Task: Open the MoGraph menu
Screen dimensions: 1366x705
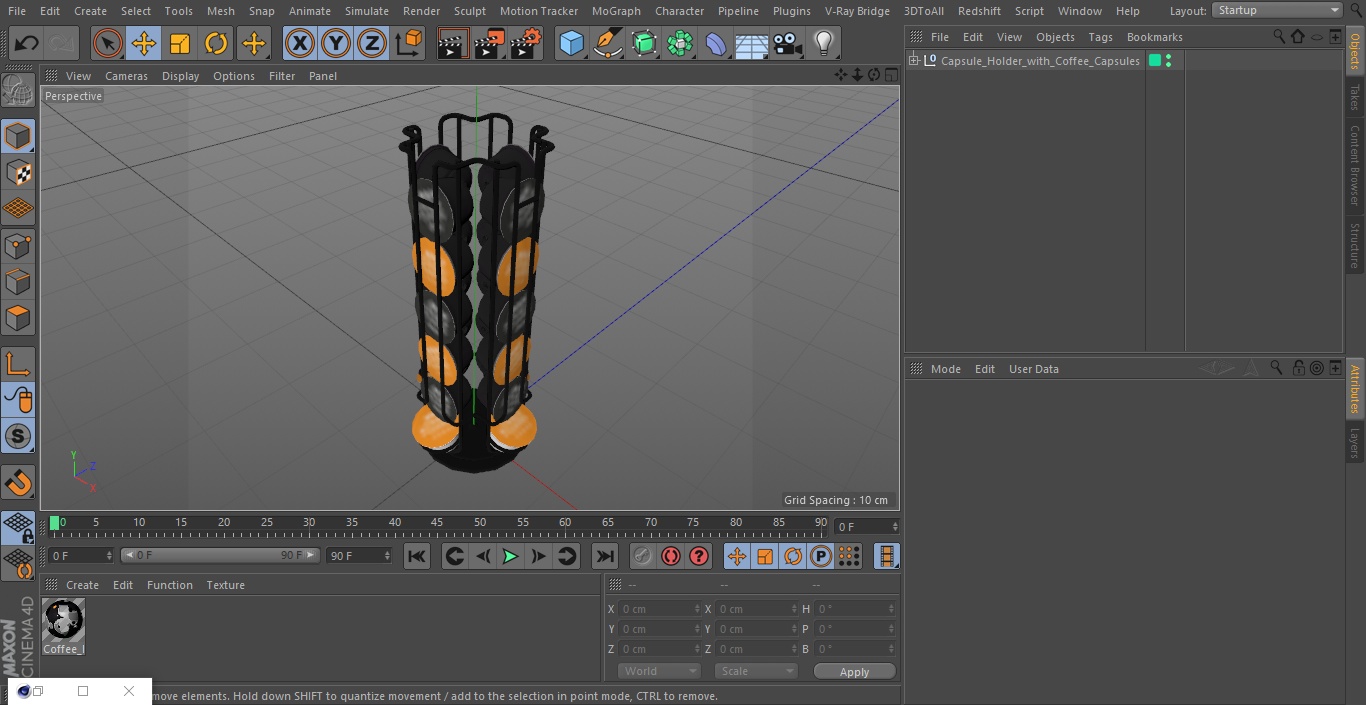Action: [616, 11]
